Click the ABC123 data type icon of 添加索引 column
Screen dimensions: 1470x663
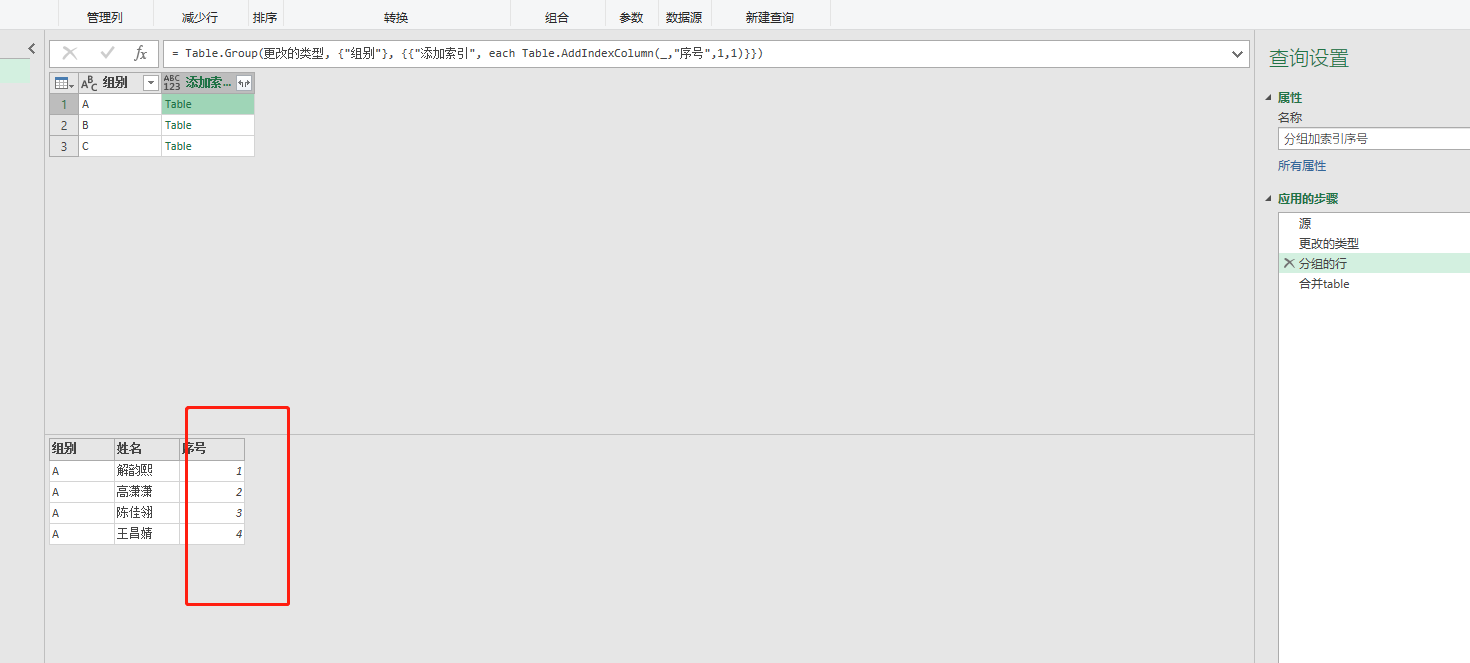(x=172, y=83)
